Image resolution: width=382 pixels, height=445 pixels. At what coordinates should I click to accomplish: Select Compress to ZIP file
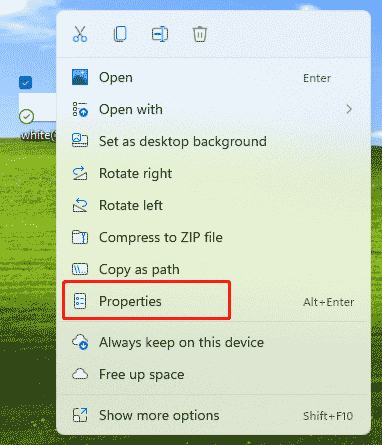tap(213, 237)
